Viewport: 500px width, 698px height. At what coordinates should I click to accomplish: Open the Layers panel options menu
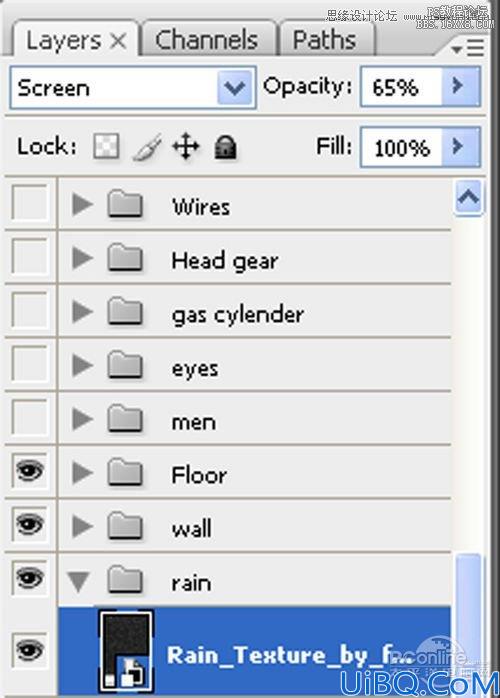tap(468, 47)
